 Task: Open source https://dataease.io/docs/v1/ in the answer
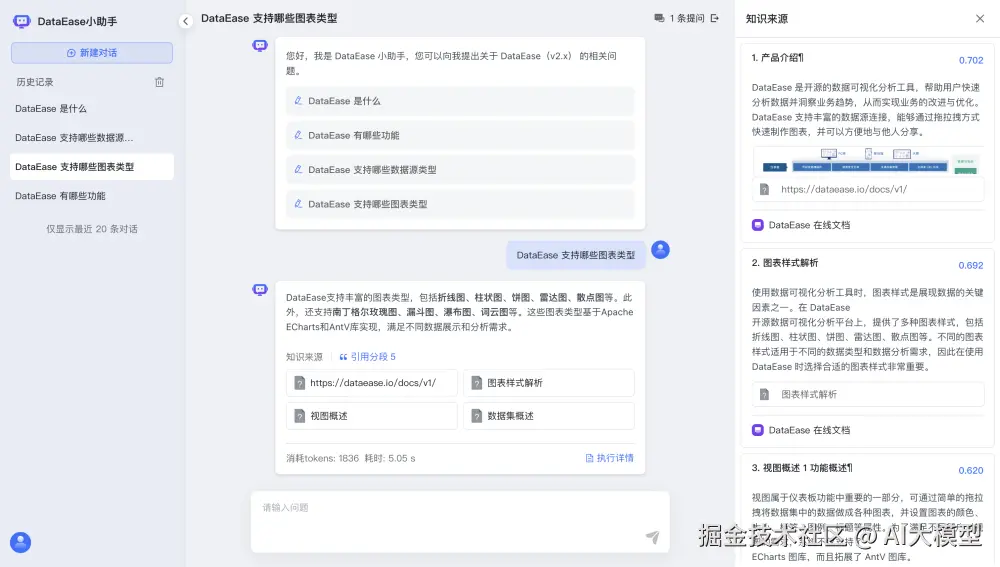[x=372, y=383]
